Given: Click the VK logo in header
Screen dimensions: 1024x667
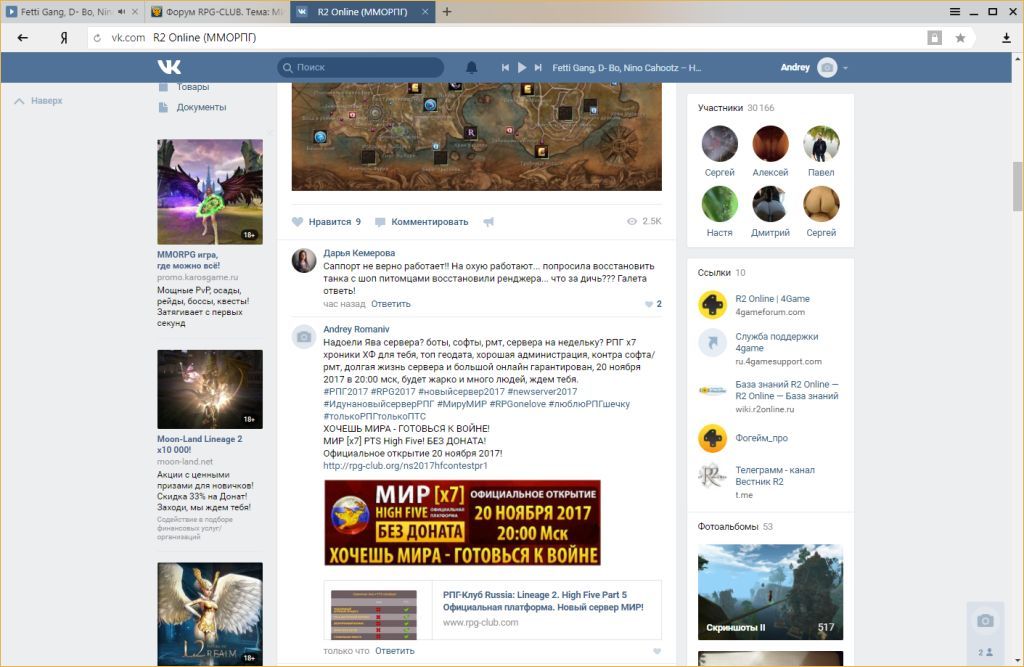Looking at the screenshot, I should [x=169, y=67].
